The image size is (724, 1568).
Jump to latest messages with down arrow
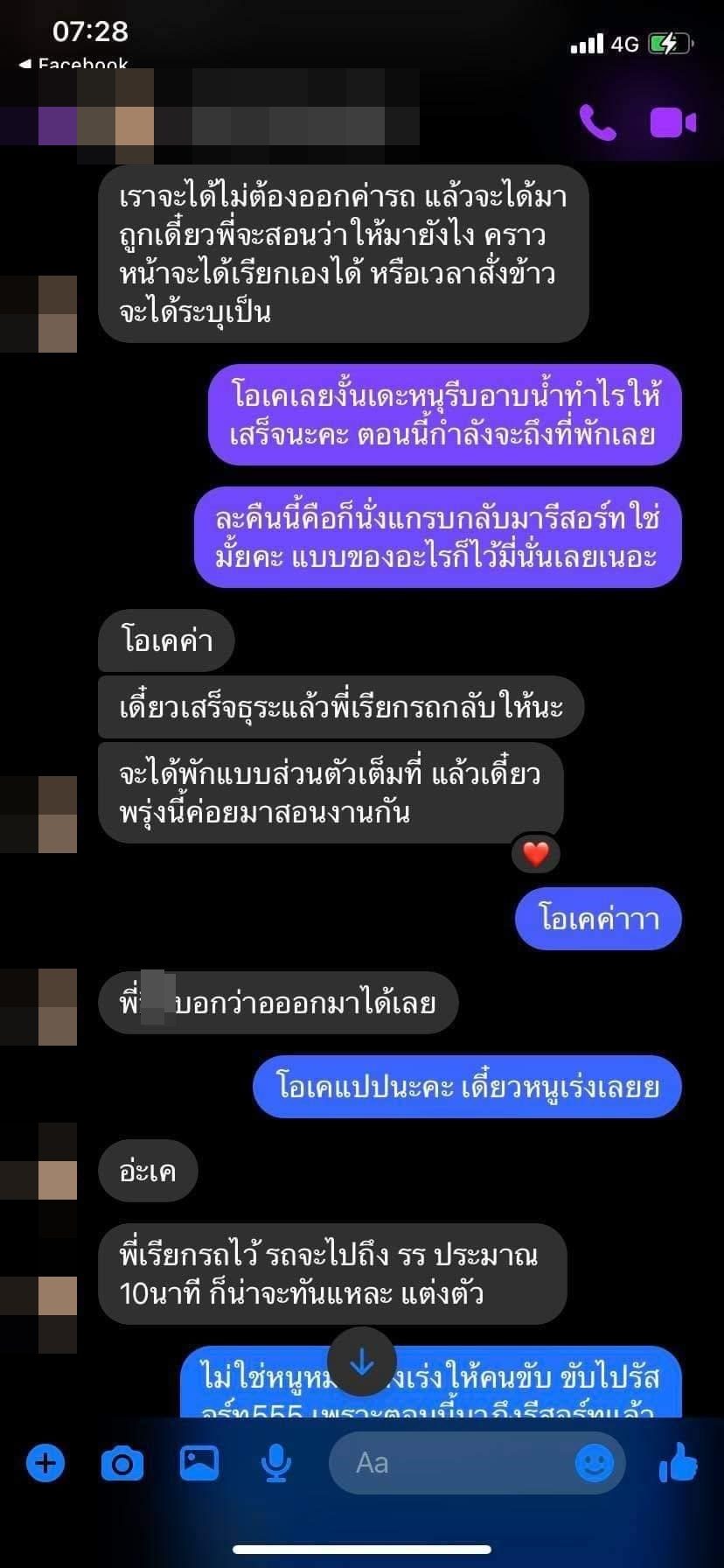[x=362, y=1361]
